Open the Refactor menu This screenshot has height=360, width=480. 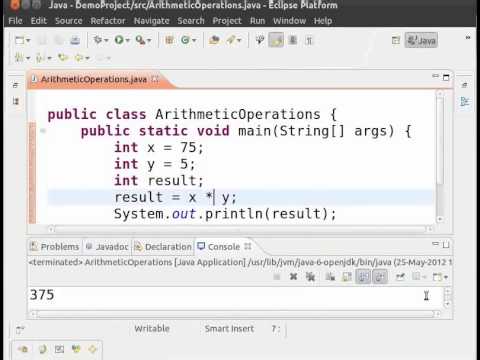coord(108,21)
